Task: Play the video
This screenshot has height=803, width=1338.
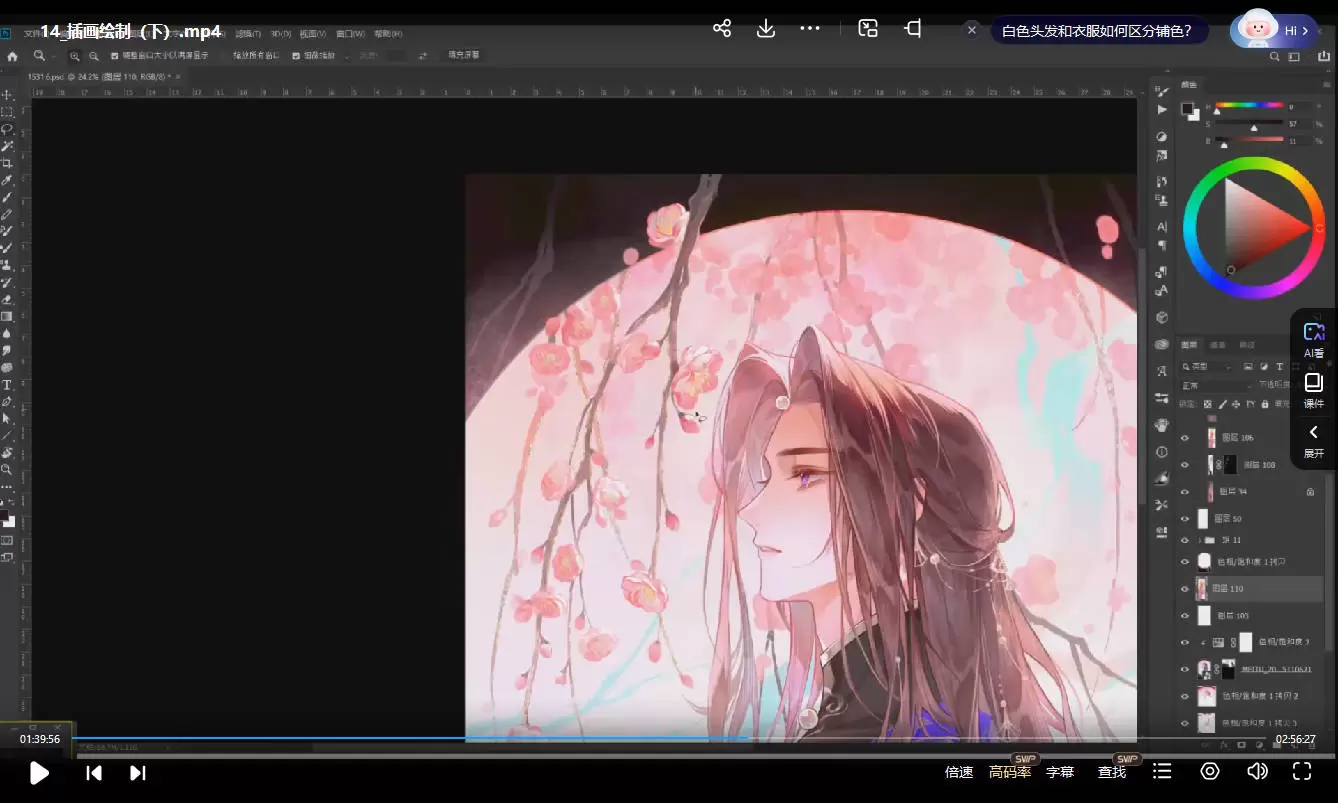Action: [x=39, y=772]
